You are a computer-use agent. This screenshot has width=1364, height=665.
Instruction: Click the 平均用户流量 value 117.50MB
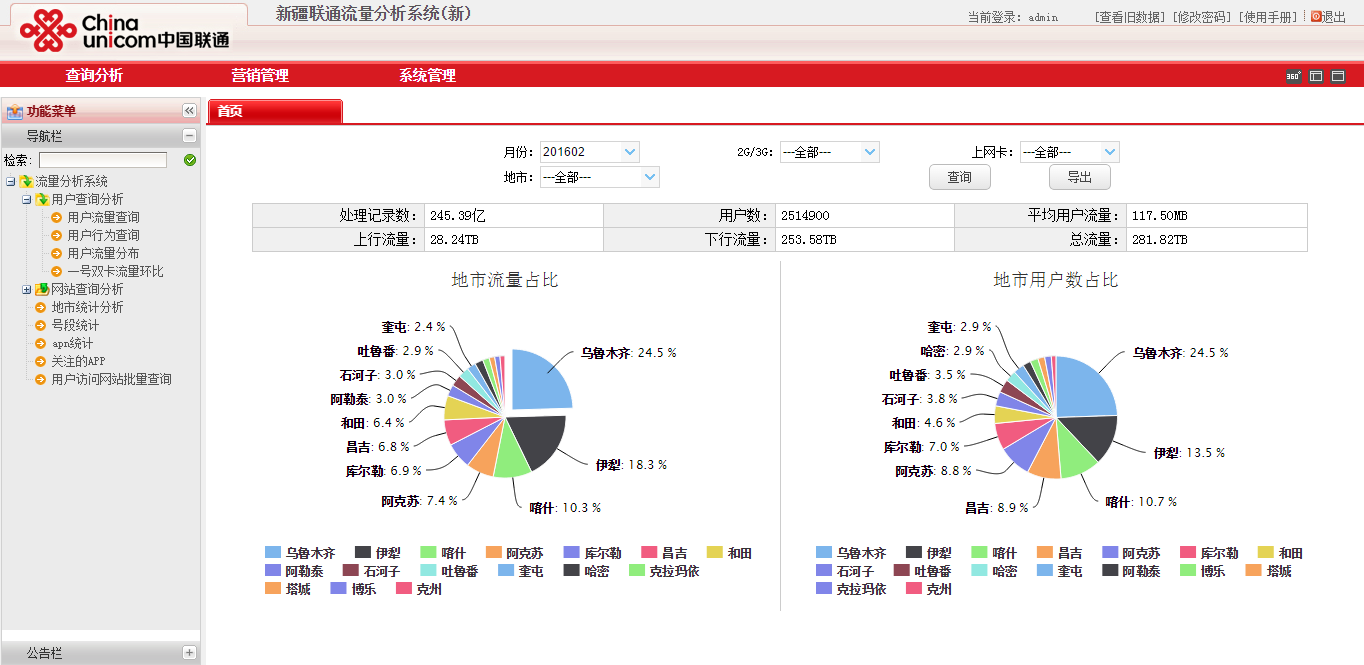(1160, 216)
